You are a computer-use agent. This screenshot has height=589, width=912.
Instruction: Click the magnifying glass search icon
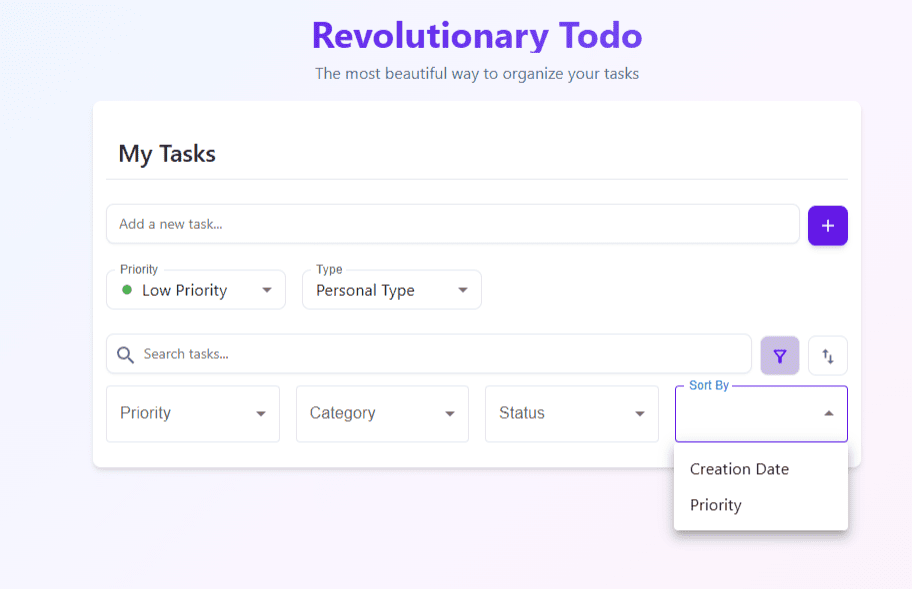(125, 354)
